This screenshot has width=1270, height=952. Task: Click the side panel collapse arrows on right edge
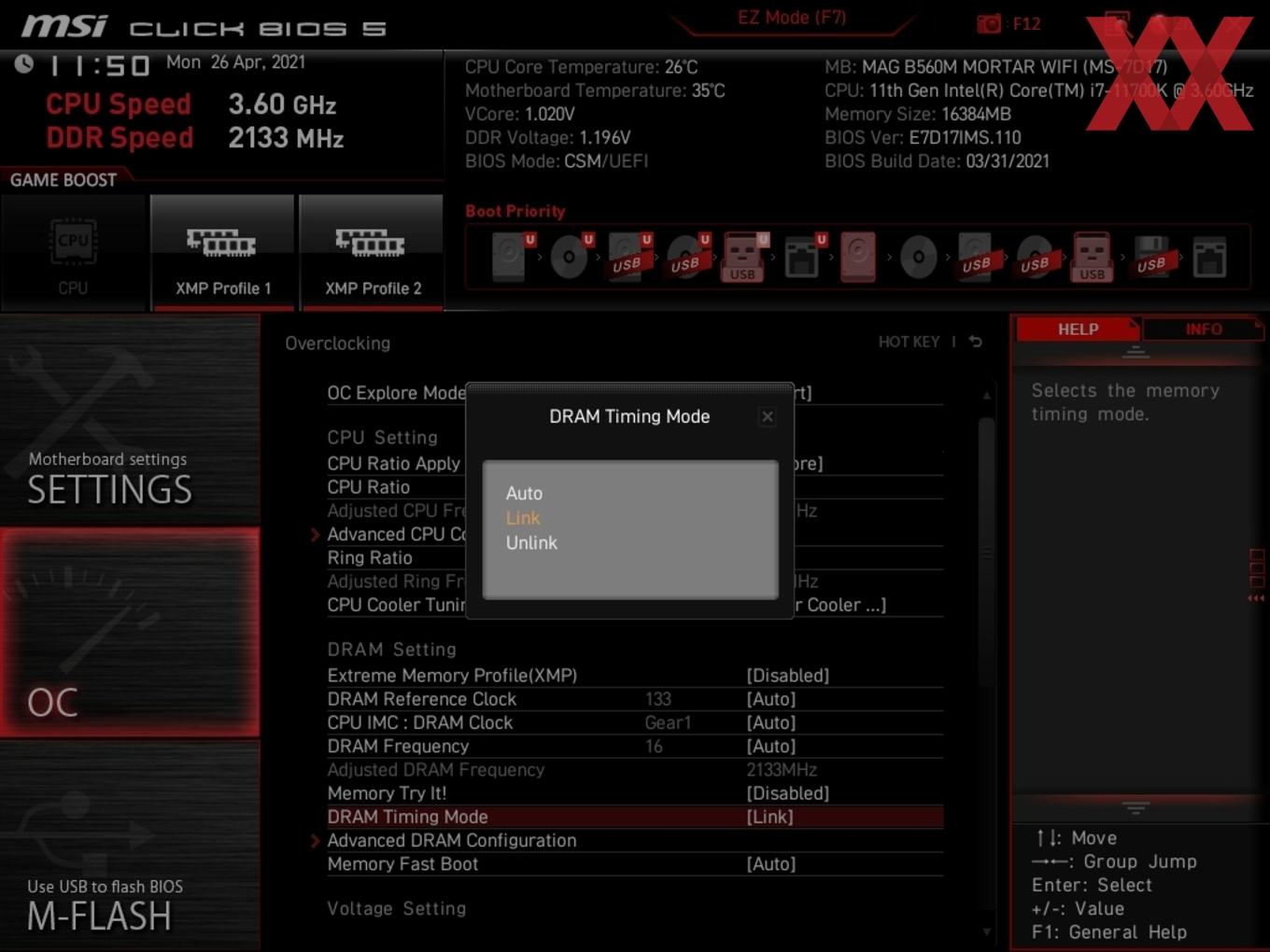click(x=1256, y=598)
